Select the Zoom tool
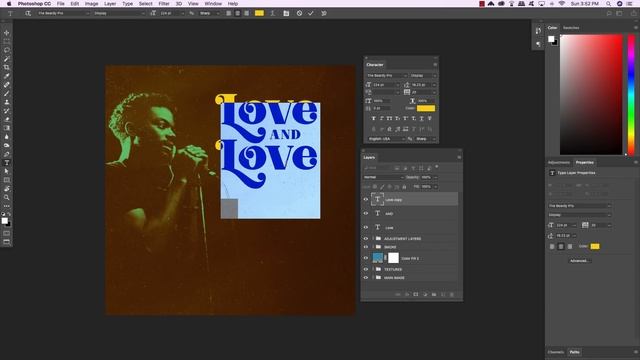 click(x=7, y=198)
